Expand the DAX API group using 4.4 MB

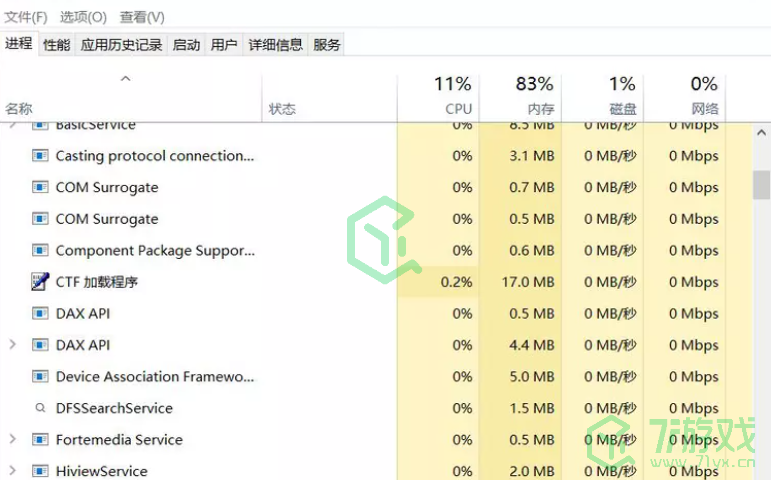[x=12, y=345]
